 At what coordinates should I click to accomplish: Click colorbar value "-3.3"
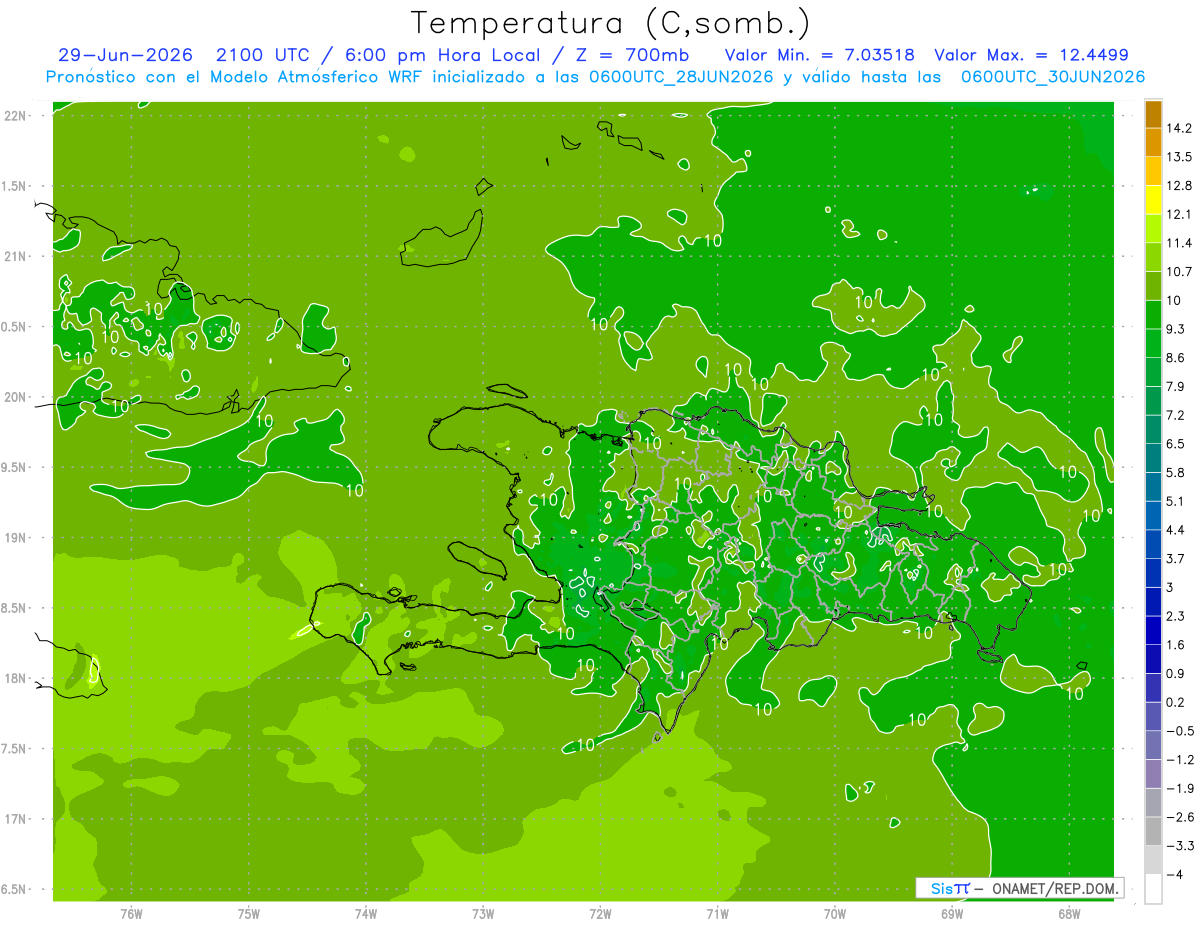tap(1179, 846)
